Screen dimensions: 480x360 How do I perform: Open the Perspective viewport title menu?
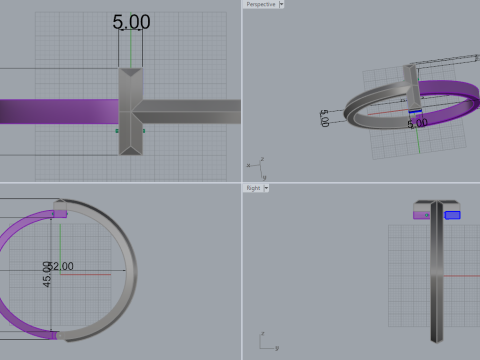pos(261,4)
